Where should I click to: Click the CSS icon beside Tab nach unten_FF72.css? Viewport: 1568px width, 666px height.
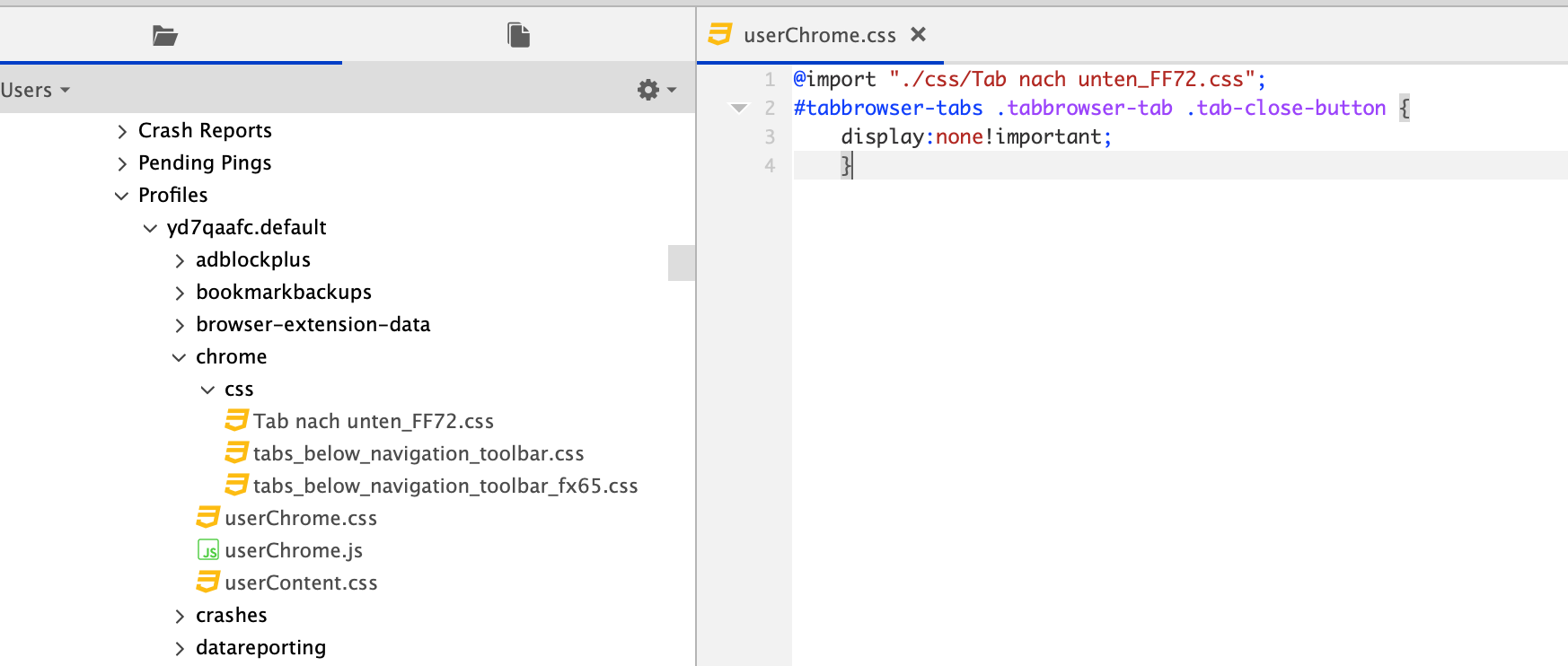point(237,420)
